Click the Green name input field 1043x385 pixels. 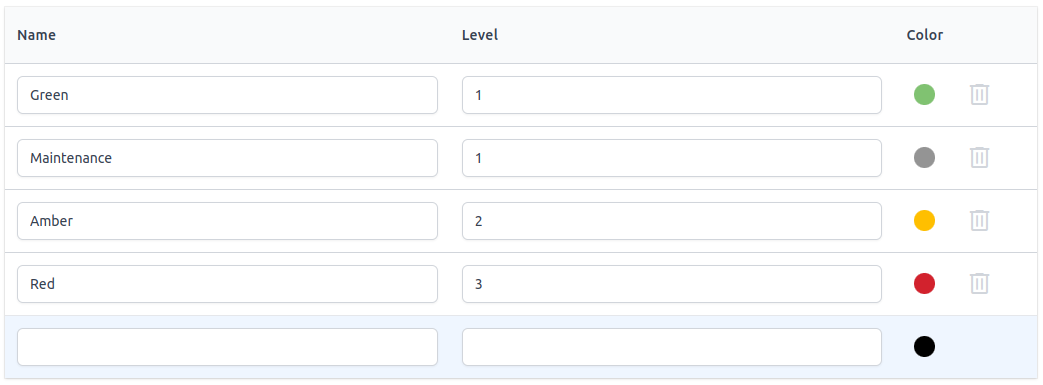(x=227, y=95)
